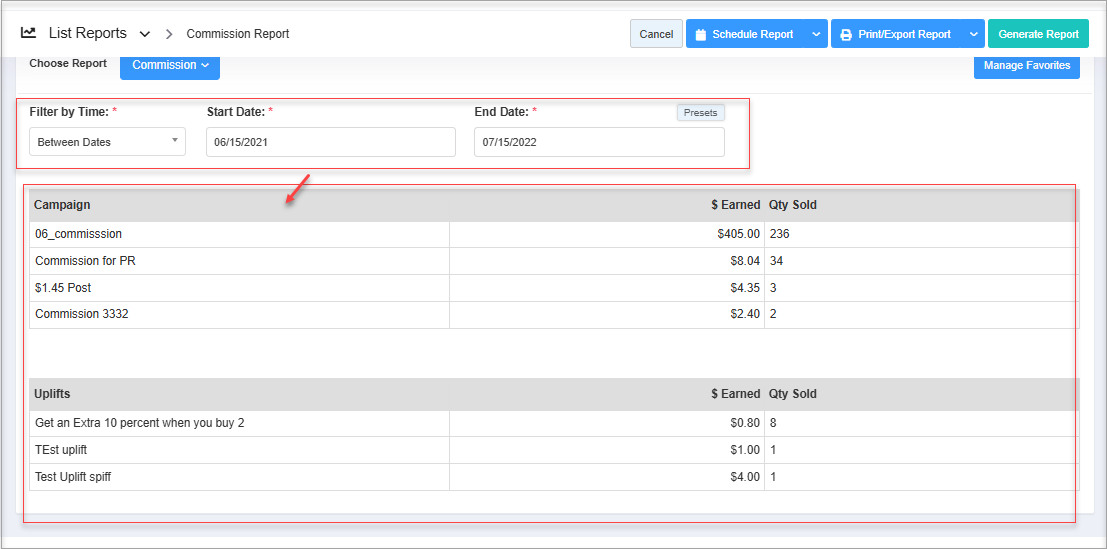
Task: Open the Filter by Time select box
Action: [x=107, y=142]
